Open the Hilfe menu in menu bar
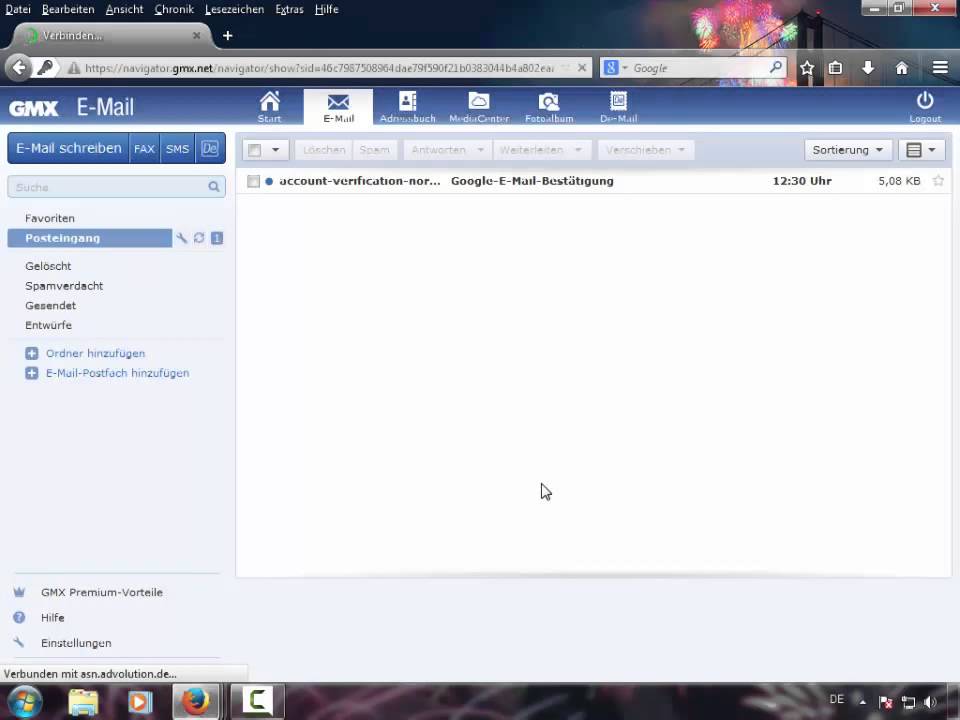The height and width of the screenshot is (720, 960). coord(327,9)
